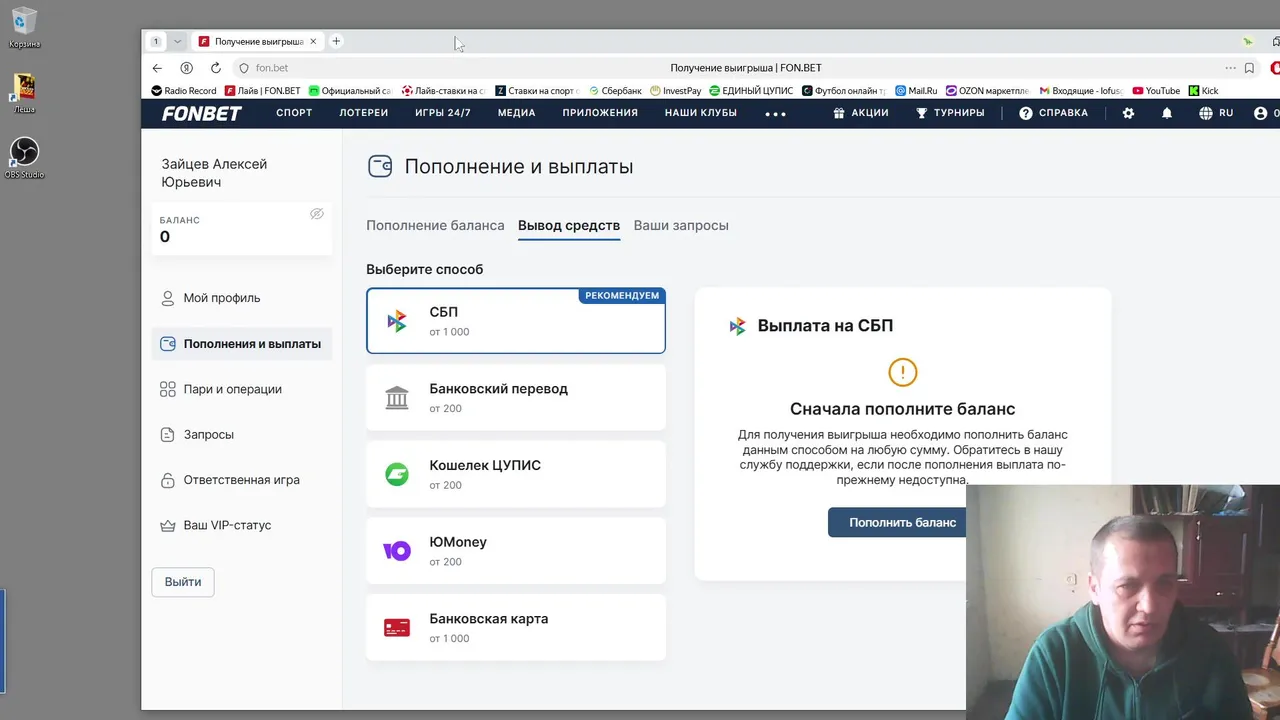
Task: Expand the three-dot more menu in the FONBET navbar
Action: (x=775, y=114)
